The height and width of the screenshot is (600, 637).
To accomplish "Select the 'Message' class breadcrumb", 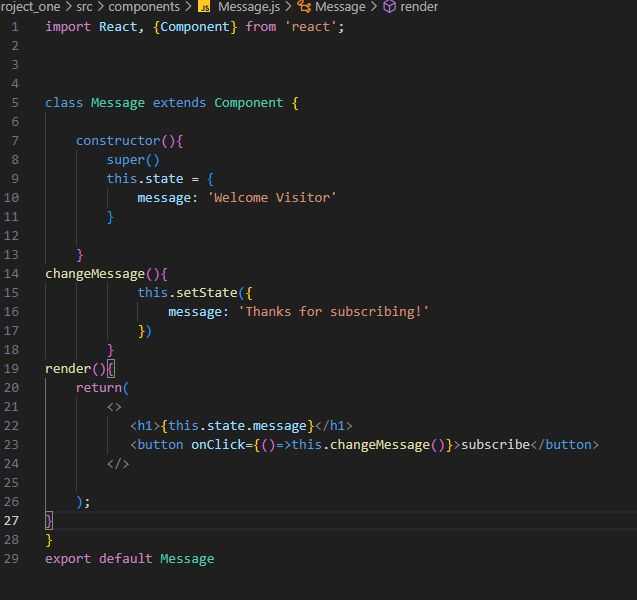I will pos(340,7).
